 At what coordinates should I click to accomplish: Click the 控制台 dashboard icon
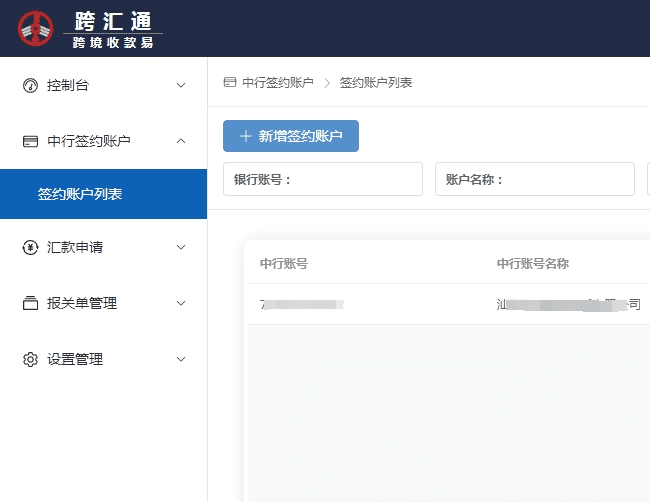30,85
